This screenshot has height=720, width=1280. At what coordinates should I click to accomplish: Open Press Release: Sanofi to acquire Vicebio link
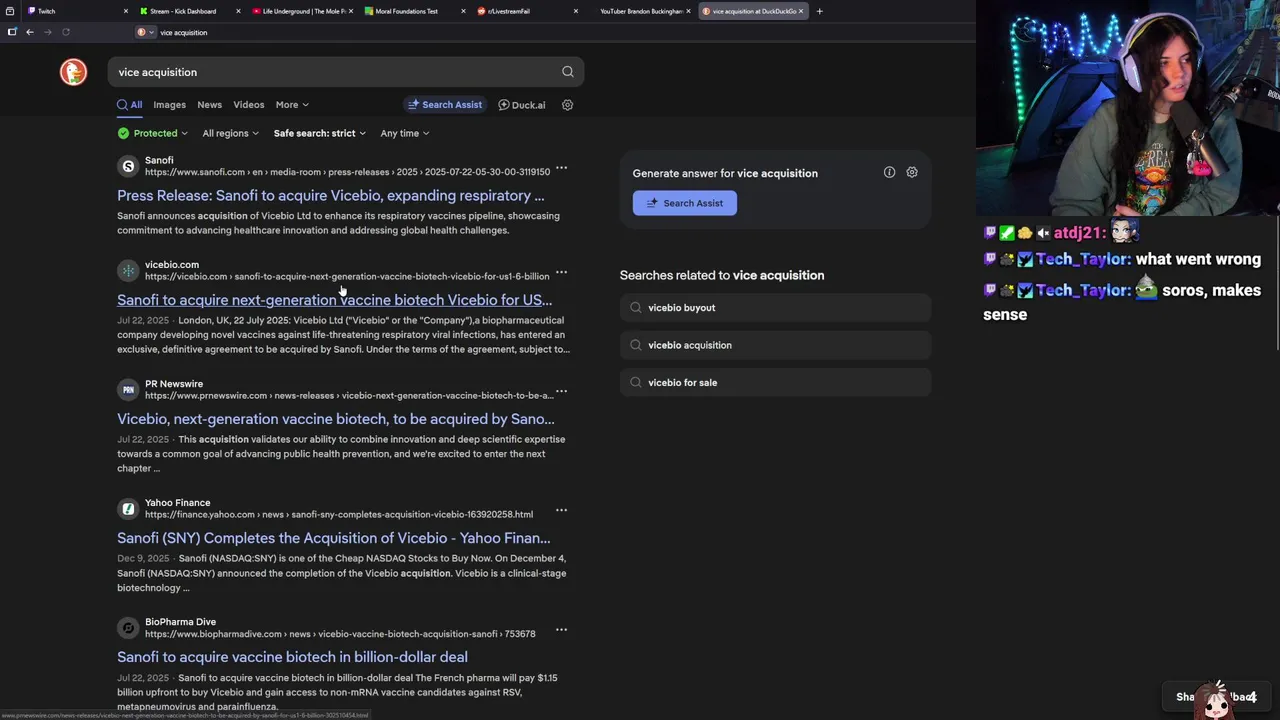pyautogui.click(x=331, y=196)
